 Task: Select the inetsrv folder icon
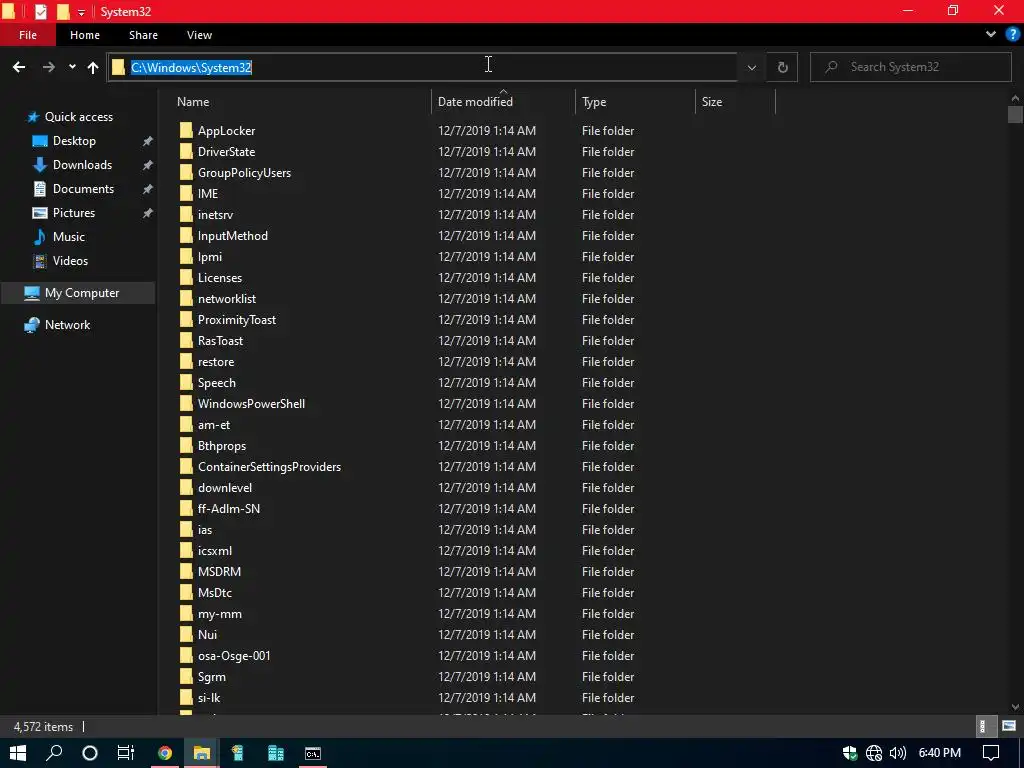186,215
